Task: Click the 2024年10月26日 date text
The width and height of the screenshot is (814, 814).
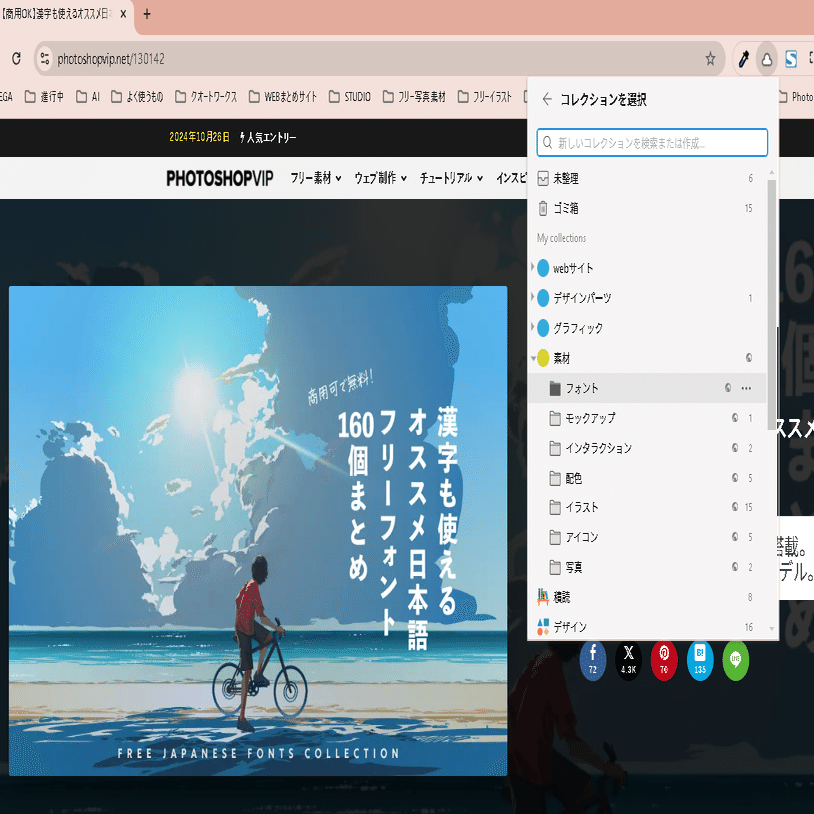Action: pyautogui.click(x=199, y=137)
